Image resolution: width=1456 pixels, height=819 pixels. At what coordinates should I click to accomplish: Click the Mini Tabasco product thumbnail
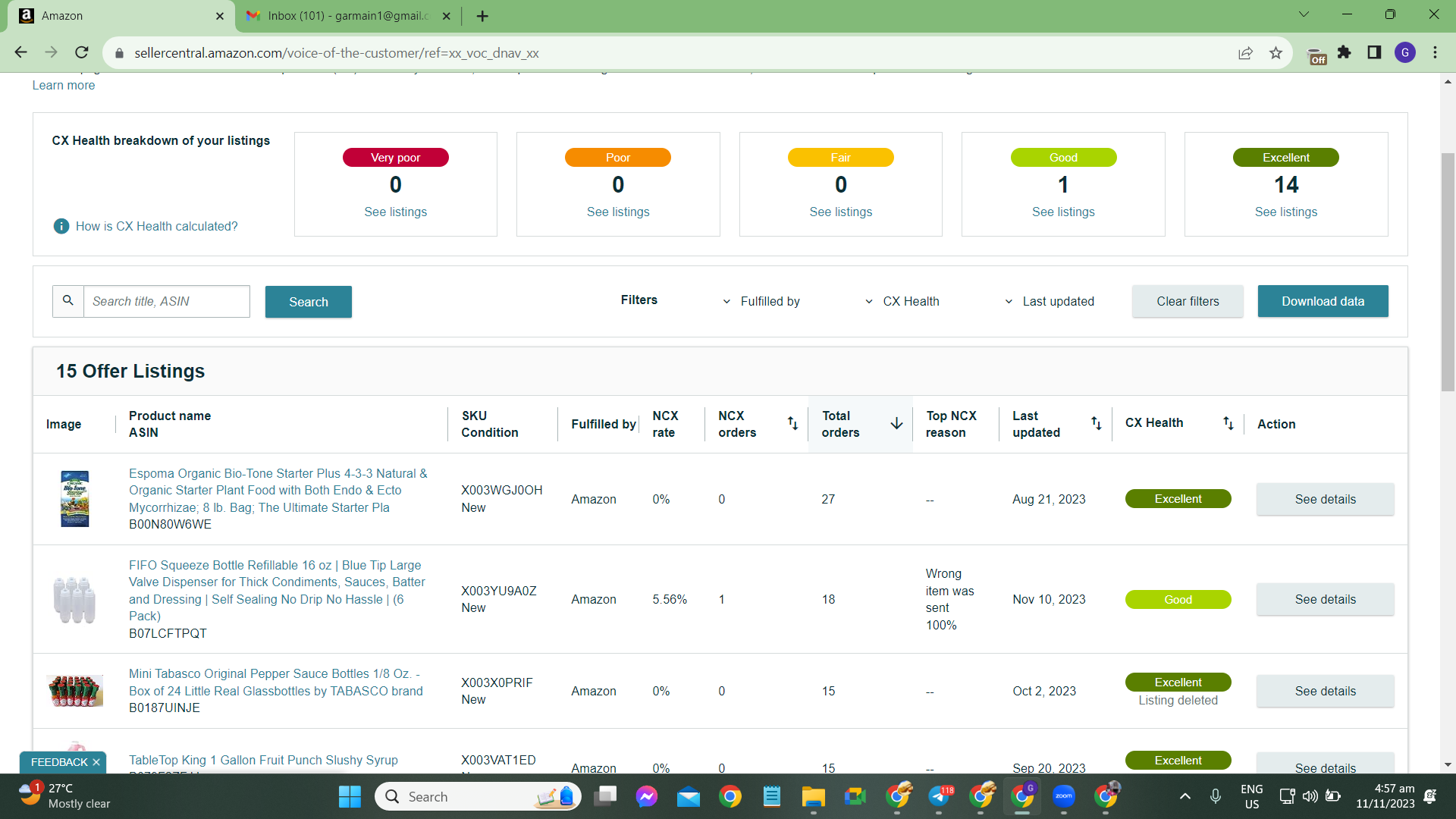tap(74, 691)
